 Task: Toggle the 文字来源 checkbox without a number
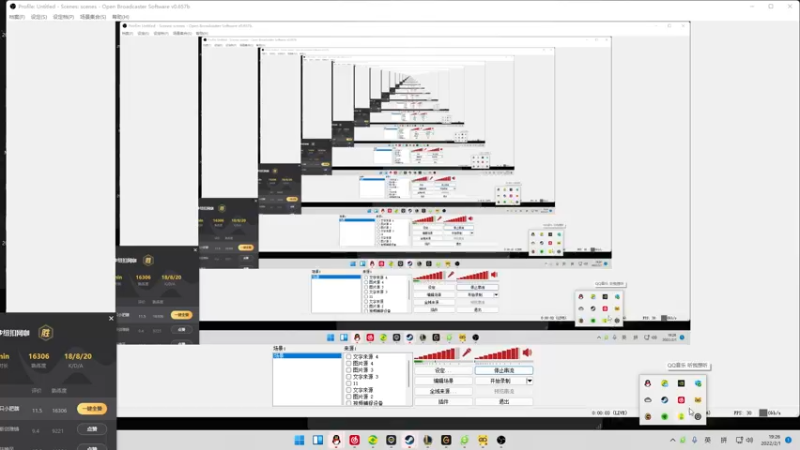coord(349,390)
